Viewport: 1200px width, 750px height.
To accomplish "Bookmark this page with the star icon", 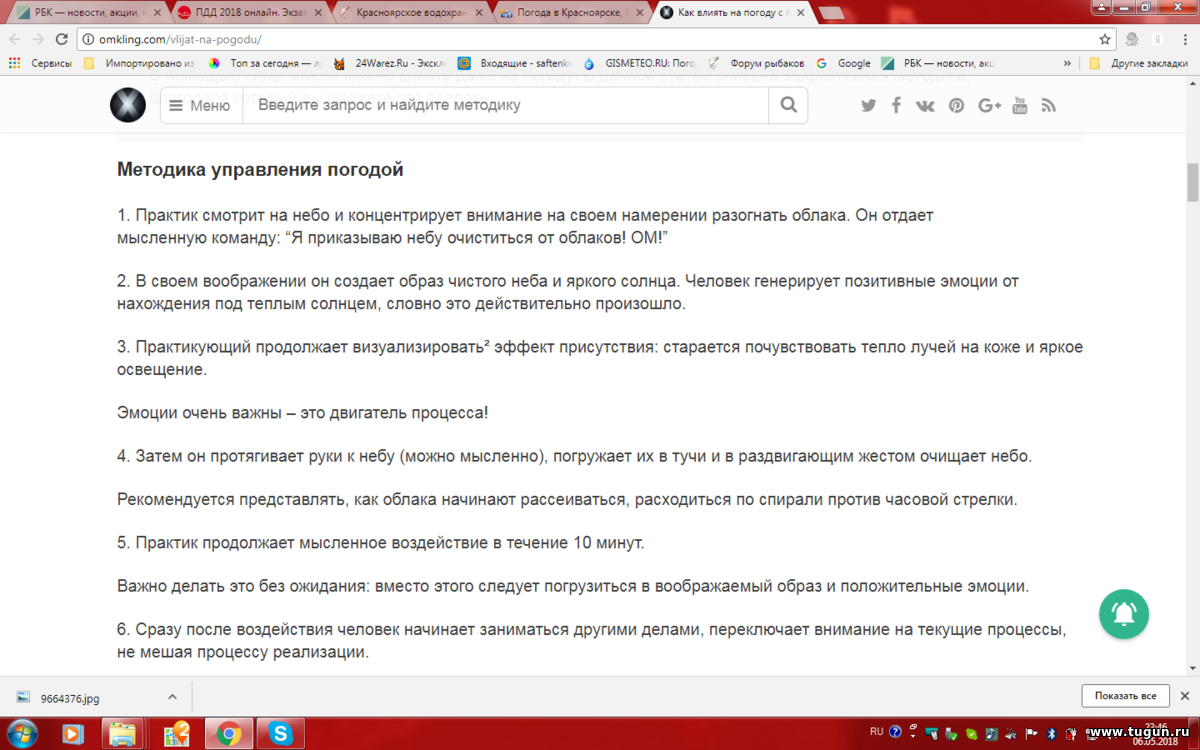I will (1105, 39).
